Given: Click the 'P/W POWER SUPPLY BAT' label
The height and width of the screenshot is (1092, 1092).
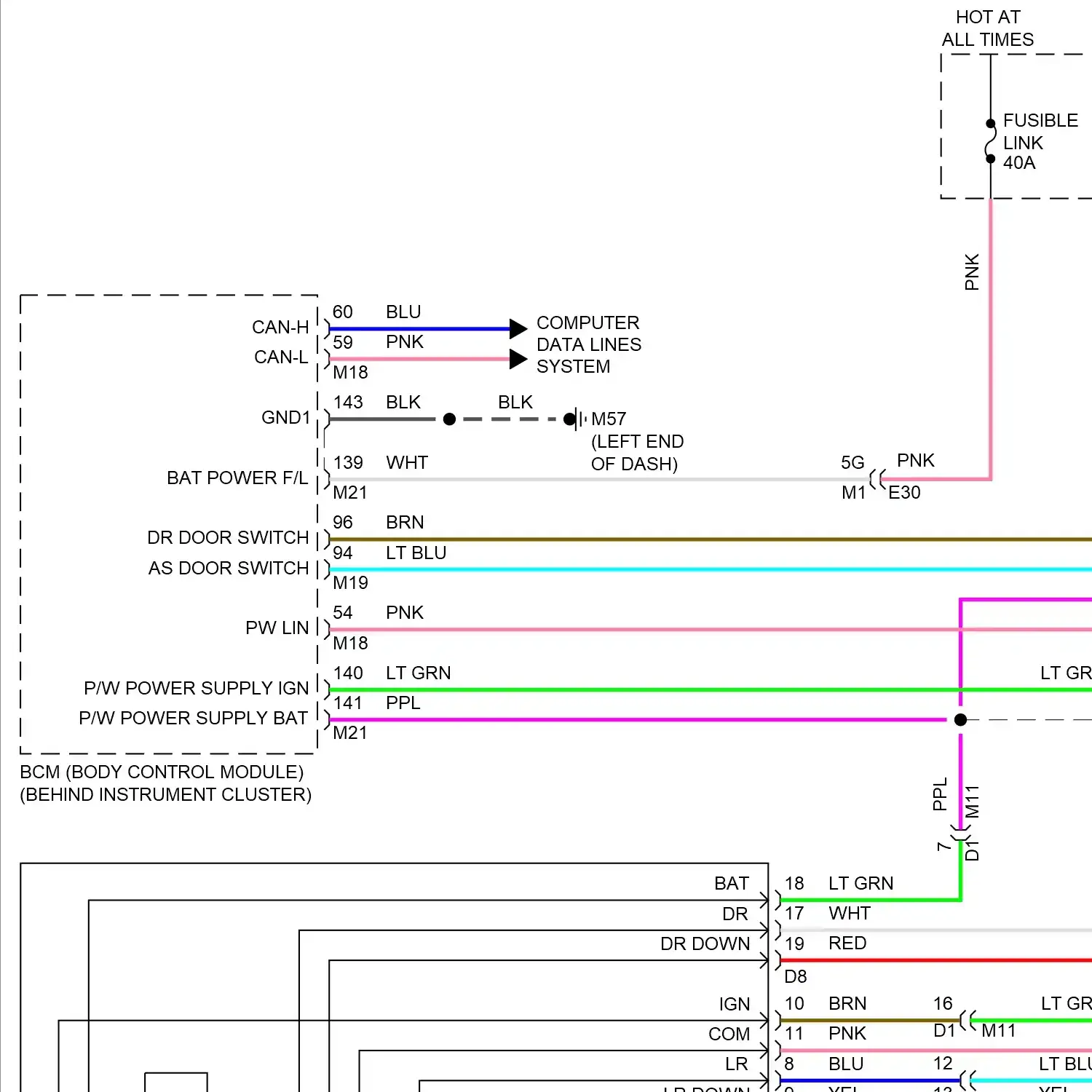Looking at the screenshot, I should [x=194, y=719].
